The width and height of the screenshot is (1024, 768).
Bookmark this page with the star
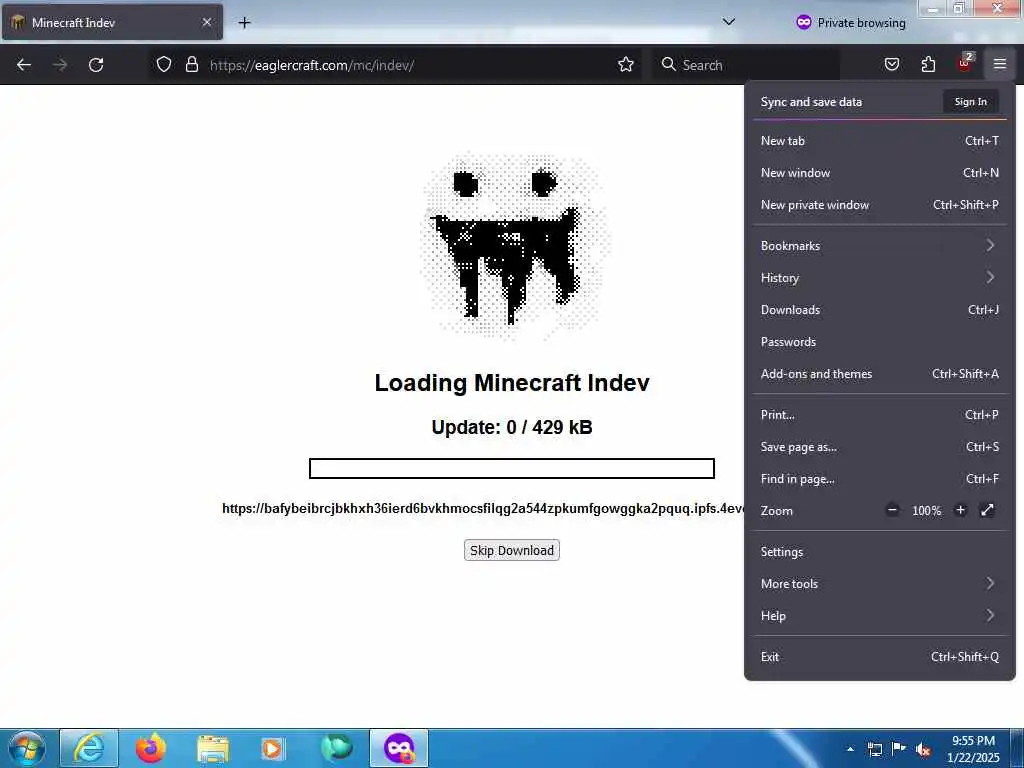(626, 64)
